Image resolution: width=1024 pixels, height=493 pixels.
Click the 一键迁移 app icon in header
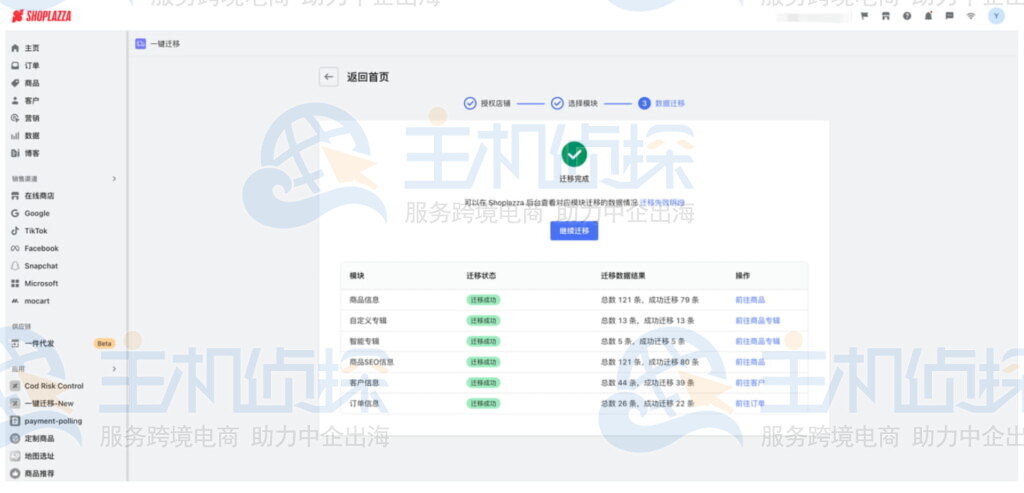point(140,44)
